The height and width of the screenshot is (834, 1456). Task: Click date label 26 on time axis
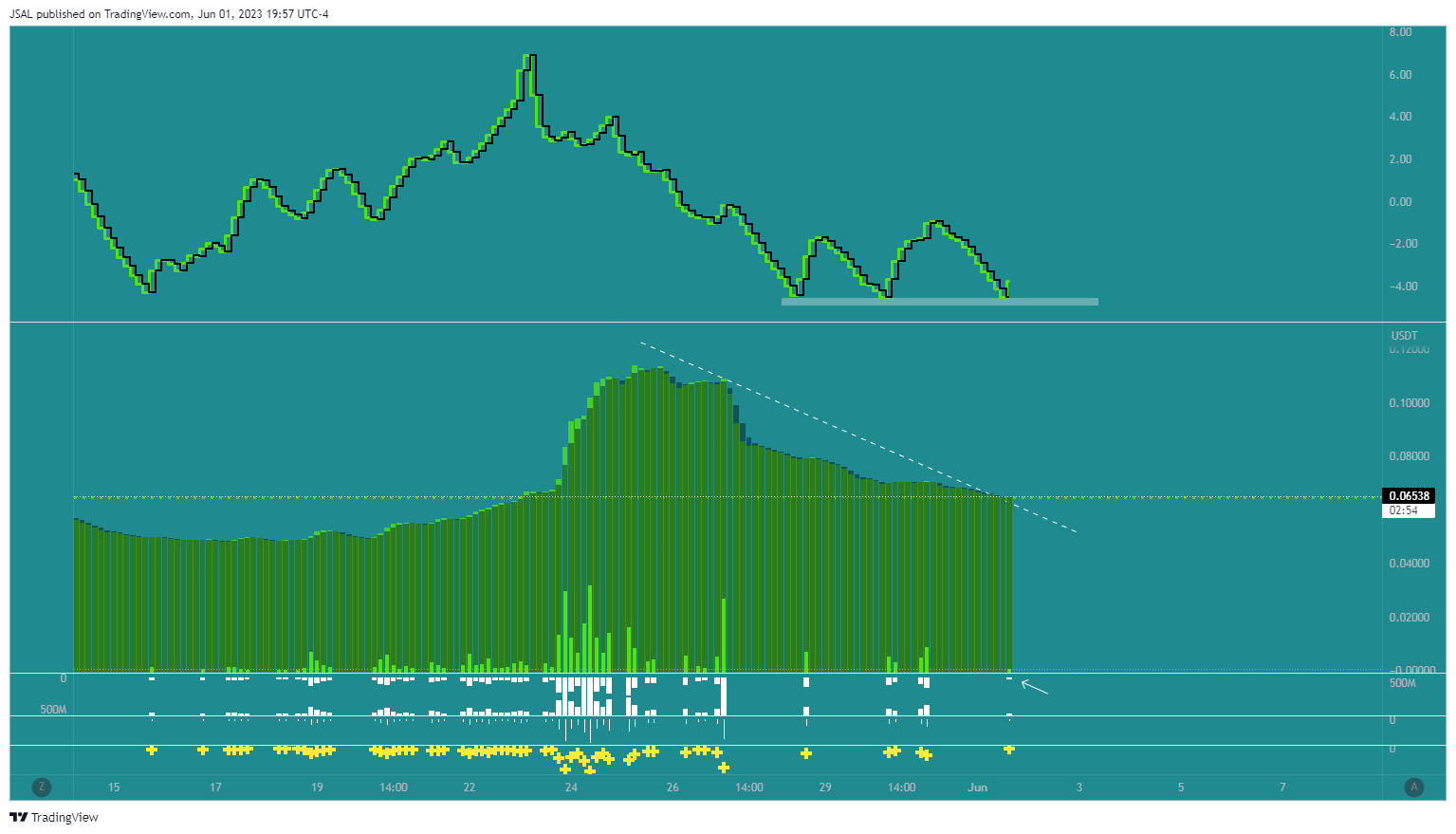click(673, 788)
